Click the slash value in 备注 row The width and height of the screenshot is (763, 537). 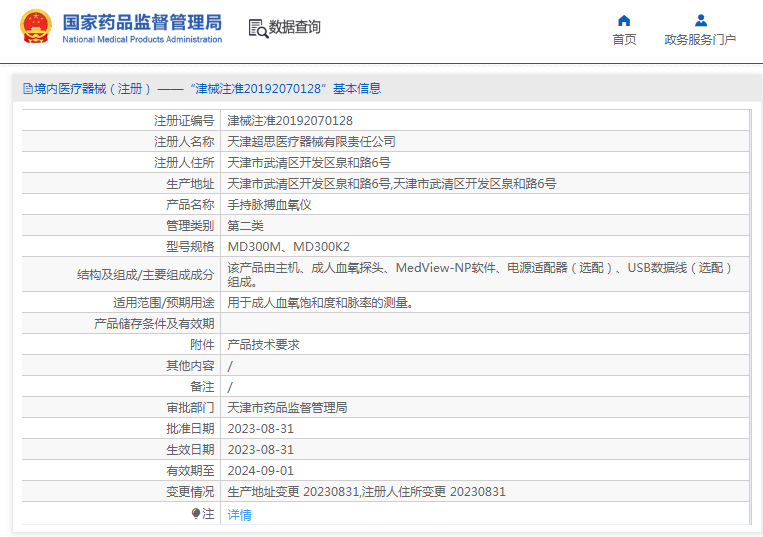click(x=230, y=387)
